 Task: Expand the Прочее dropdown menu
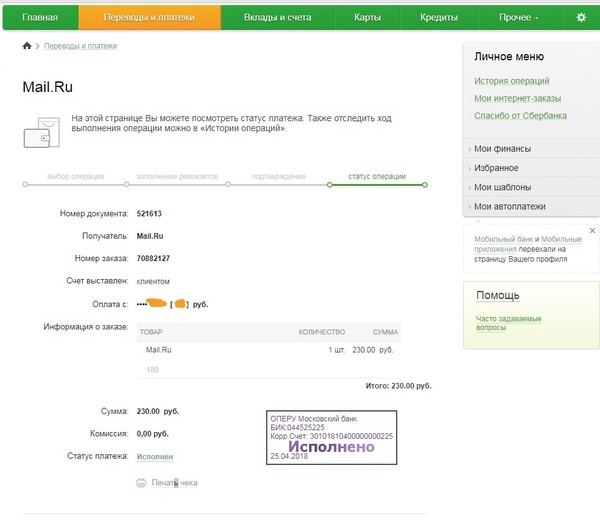pos(518,17)
